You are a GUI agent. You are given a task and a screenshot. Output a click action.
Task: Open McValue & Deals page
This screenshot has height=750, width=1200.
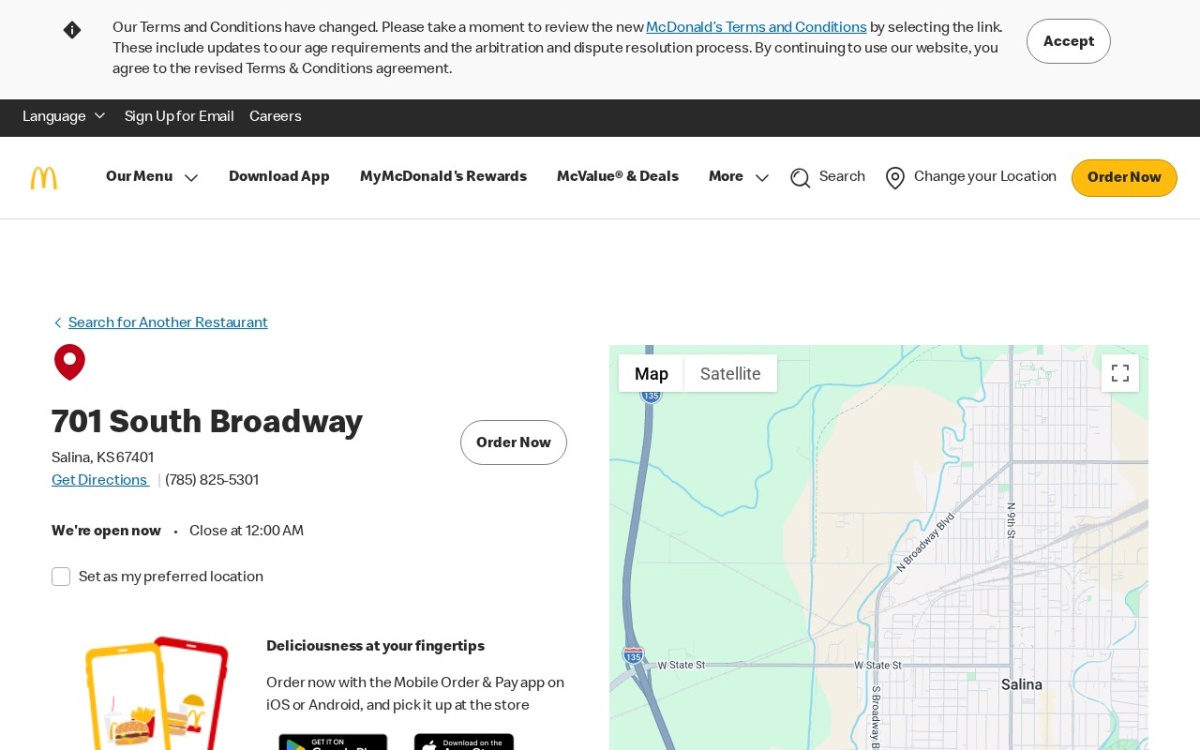(x=618, y=177)
